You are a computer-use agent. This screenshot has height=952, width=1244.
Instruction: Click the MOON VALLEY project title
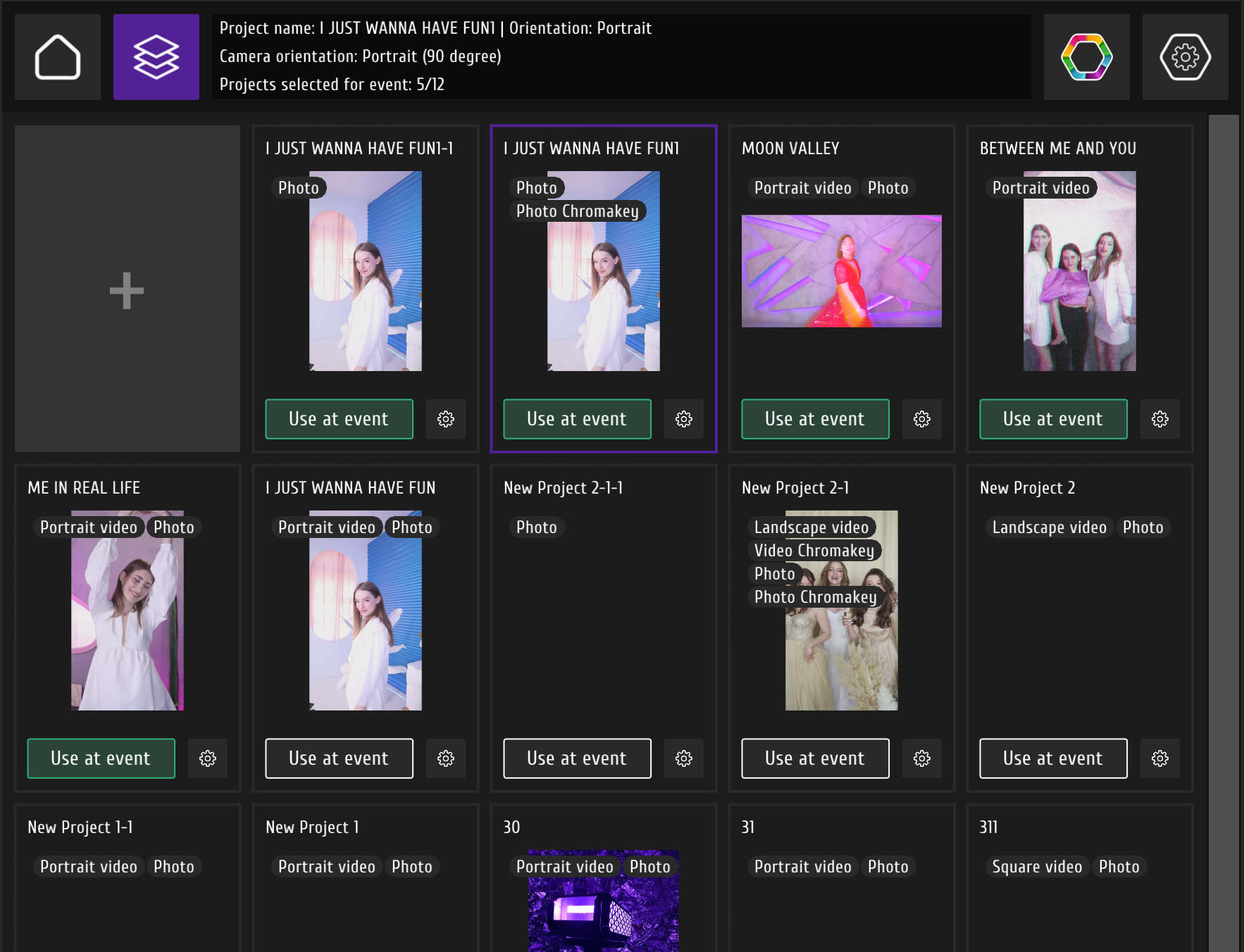[790, 149]
